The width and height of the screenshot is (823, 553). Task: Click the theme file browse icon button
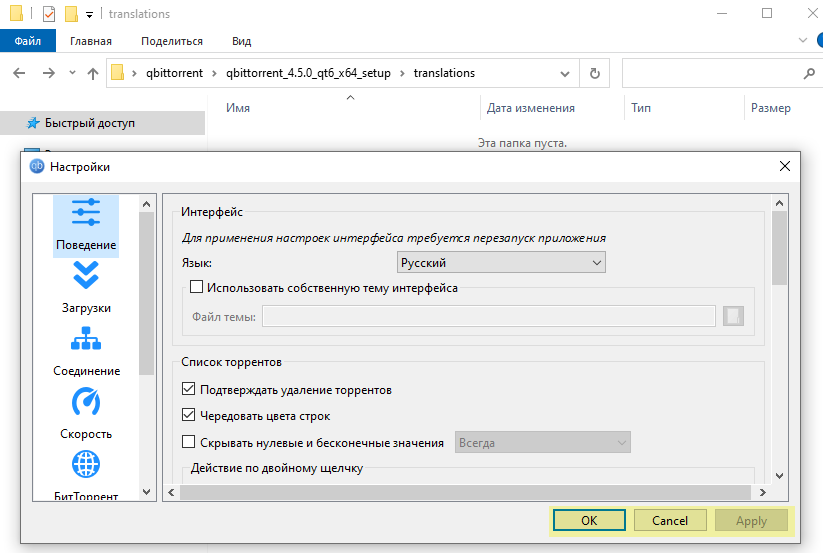tap(735, 317)
